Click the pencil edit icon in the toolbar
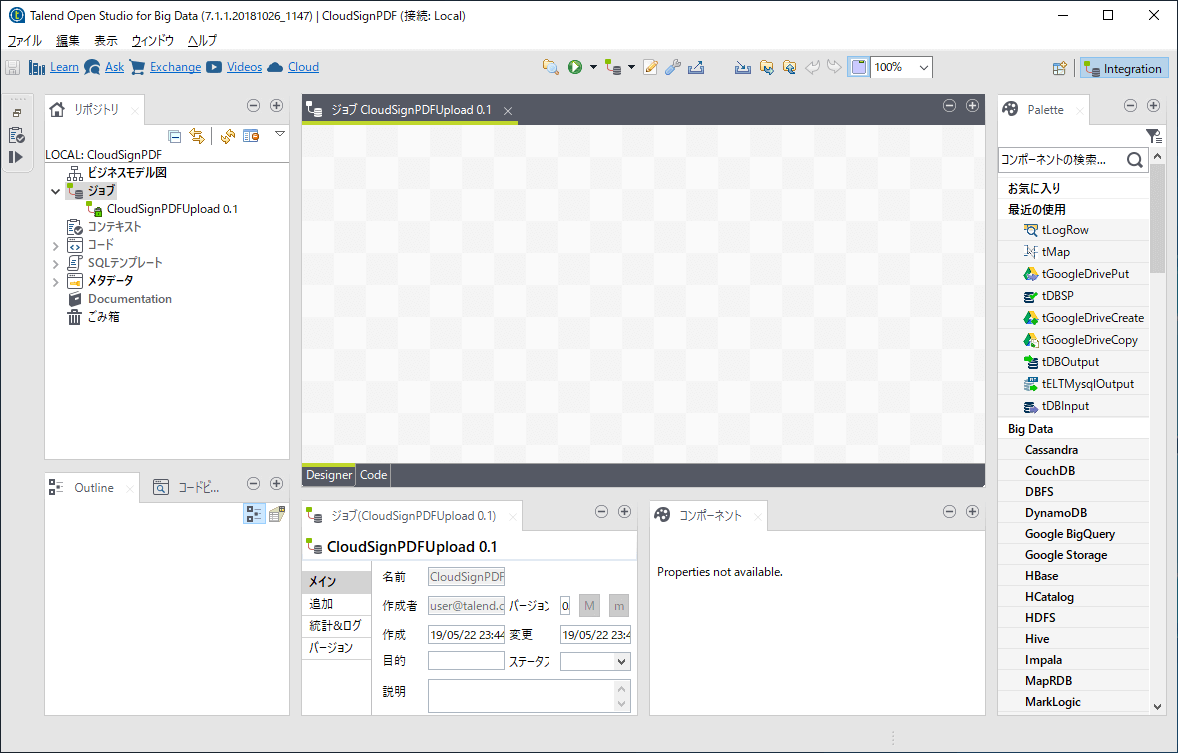This screenshot has height=754, width=1178. point(651,68)
